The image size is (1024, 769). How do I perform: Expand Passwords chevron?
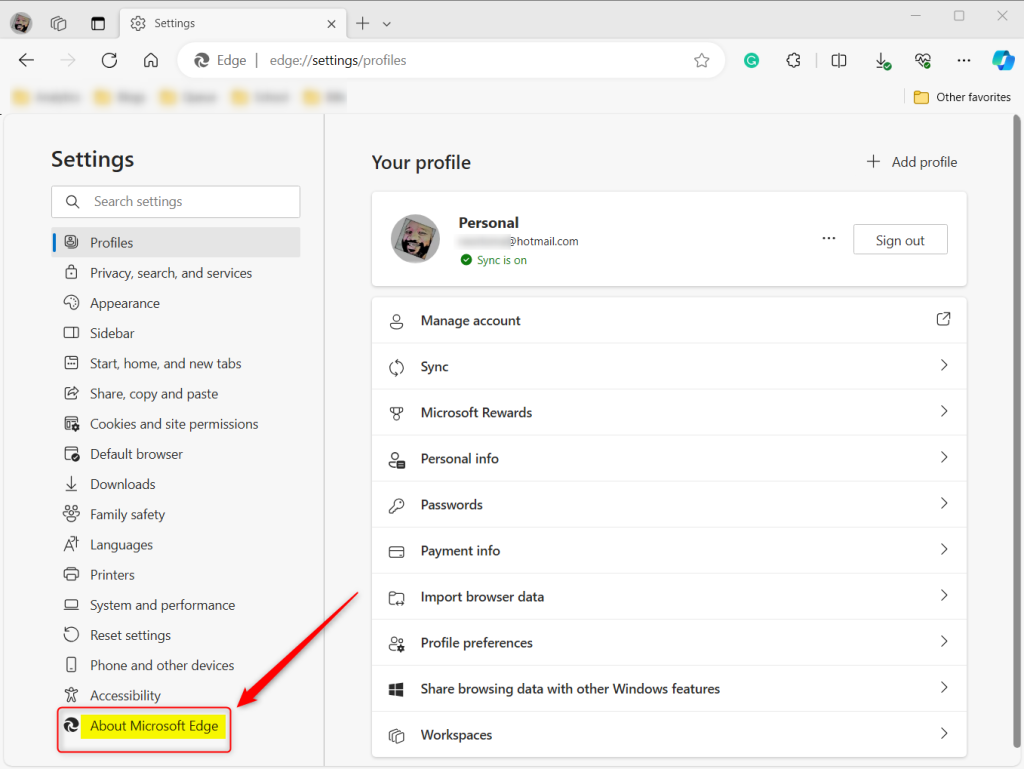pyautogui.click(x=944, y=503)
